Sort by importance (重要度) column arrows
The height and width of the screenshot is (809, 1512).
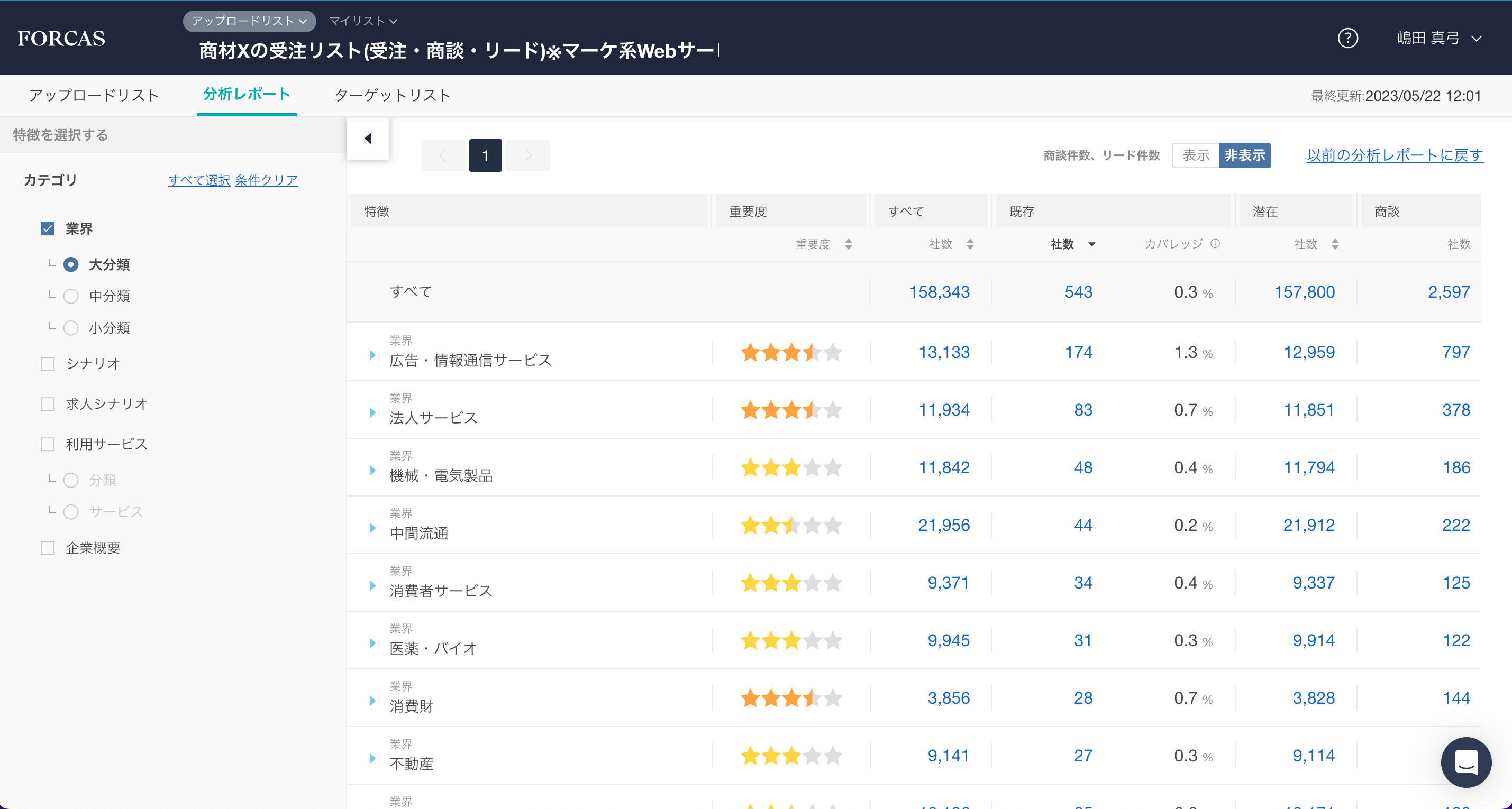click(848, 244)
